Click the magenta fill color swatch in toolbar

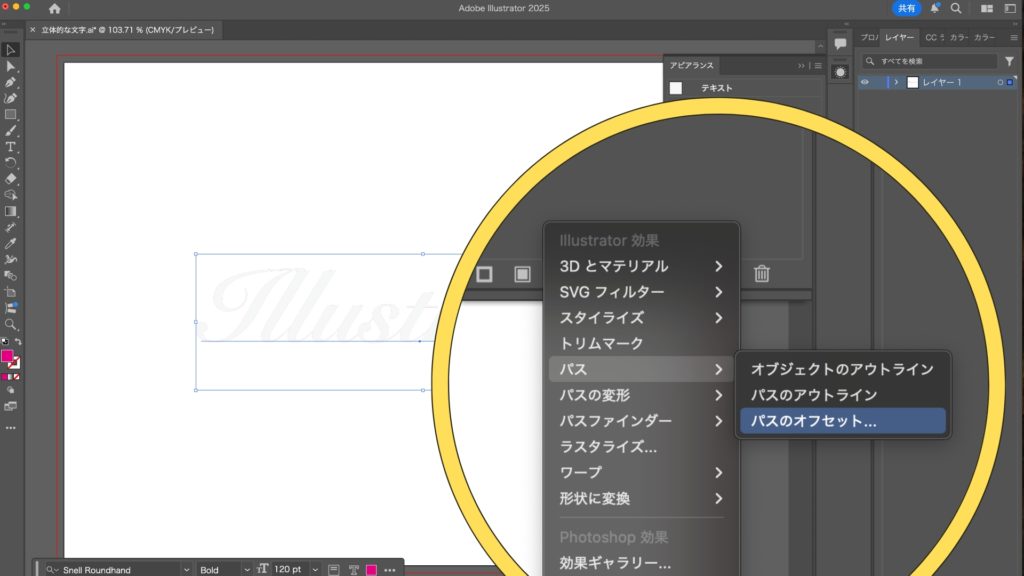8,356
